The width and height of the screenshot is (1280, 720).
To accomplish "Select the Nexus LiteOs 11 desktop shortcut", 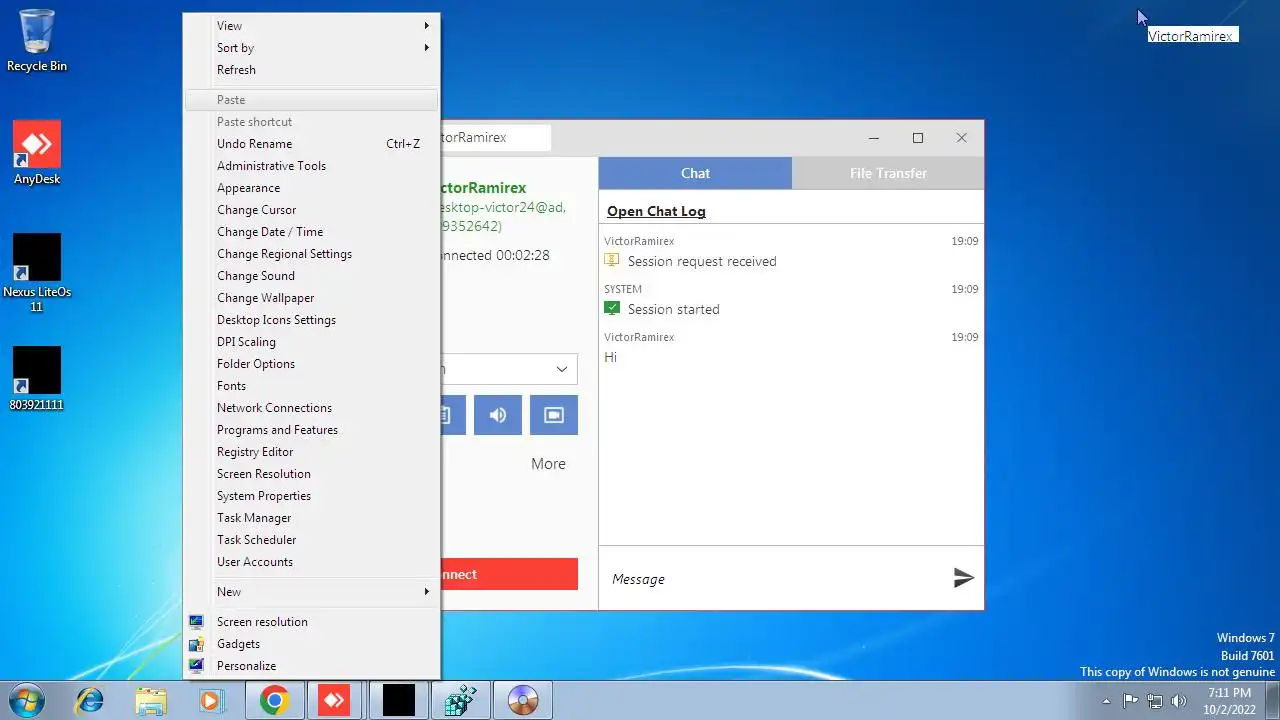I will tap(37, 273).
